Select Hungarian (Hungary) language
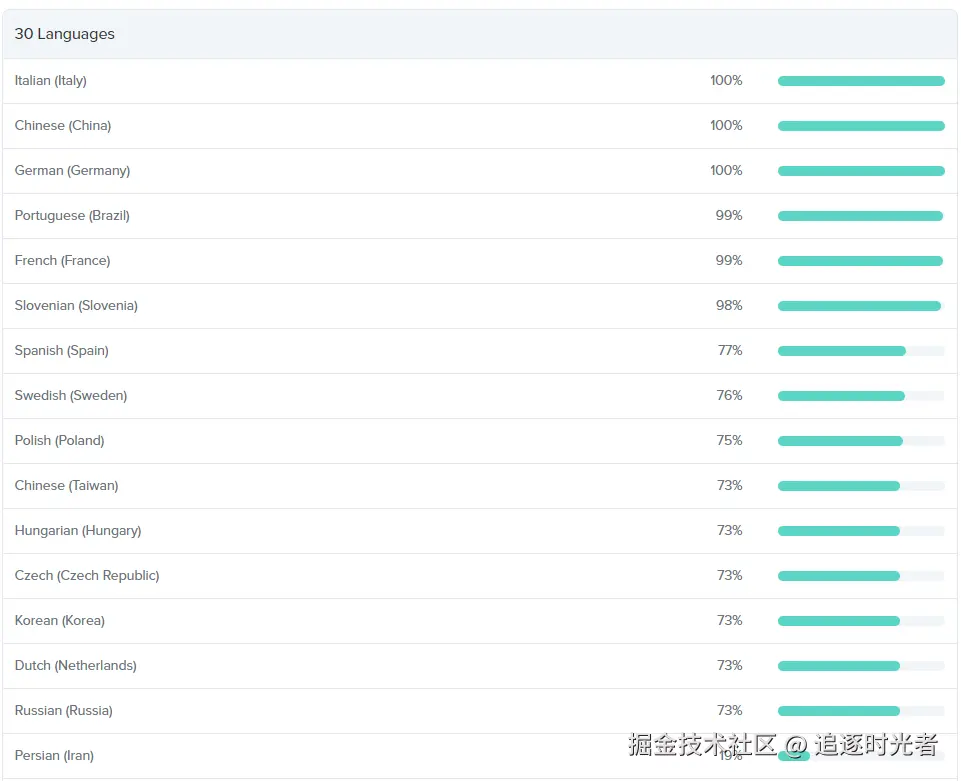 coord(78,531)
